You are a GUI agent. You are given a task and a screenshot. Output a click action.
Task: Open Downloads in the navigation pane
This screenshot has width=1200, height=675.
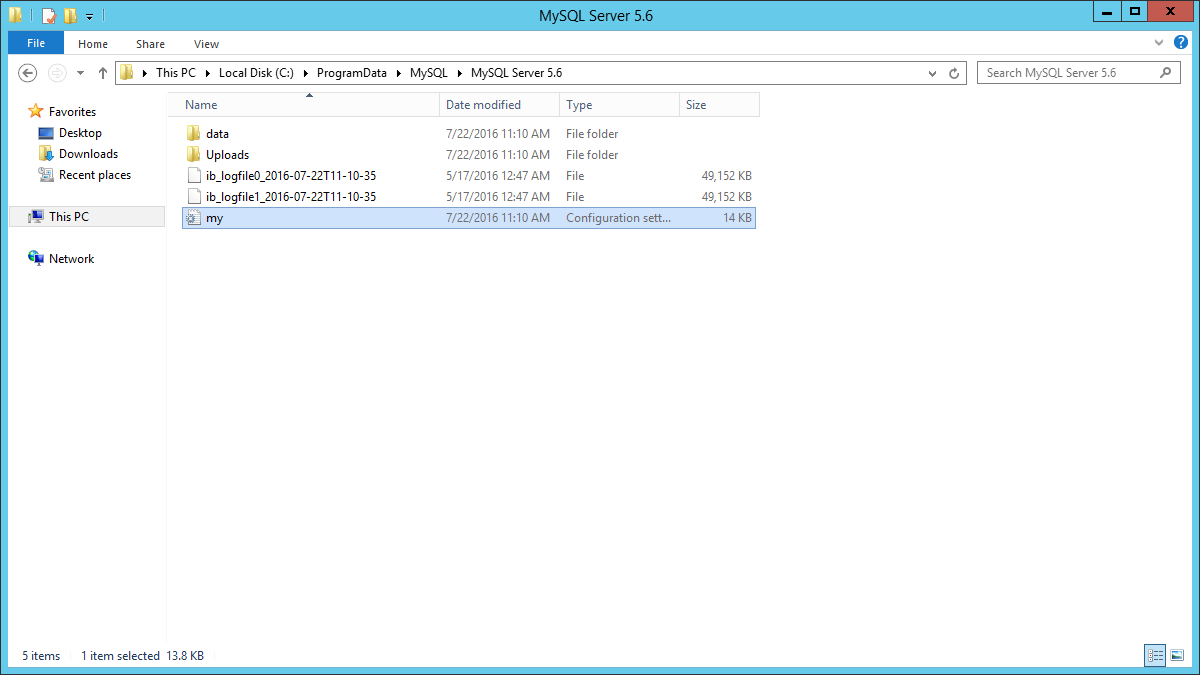tap(88, 154)
